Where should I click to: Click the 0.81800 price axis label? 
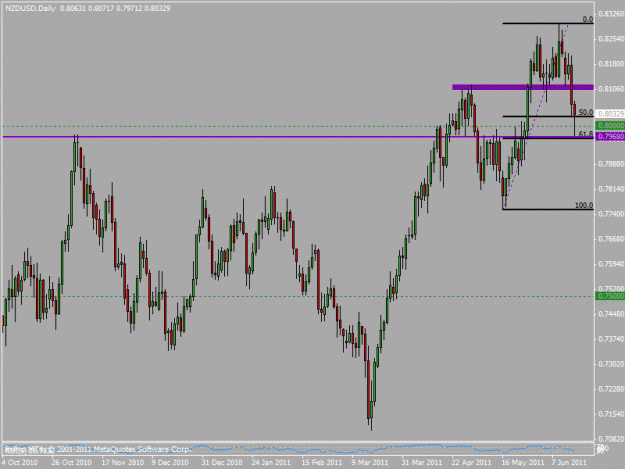(611, 64)
